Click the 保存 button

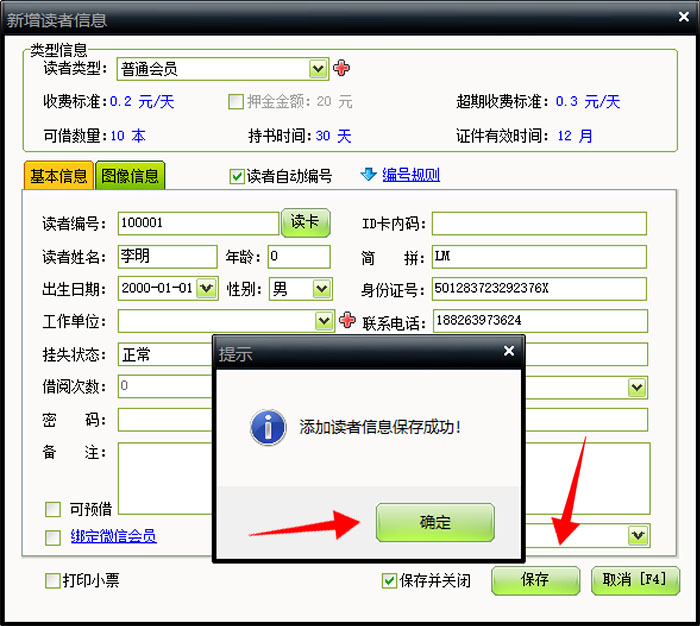535,580
